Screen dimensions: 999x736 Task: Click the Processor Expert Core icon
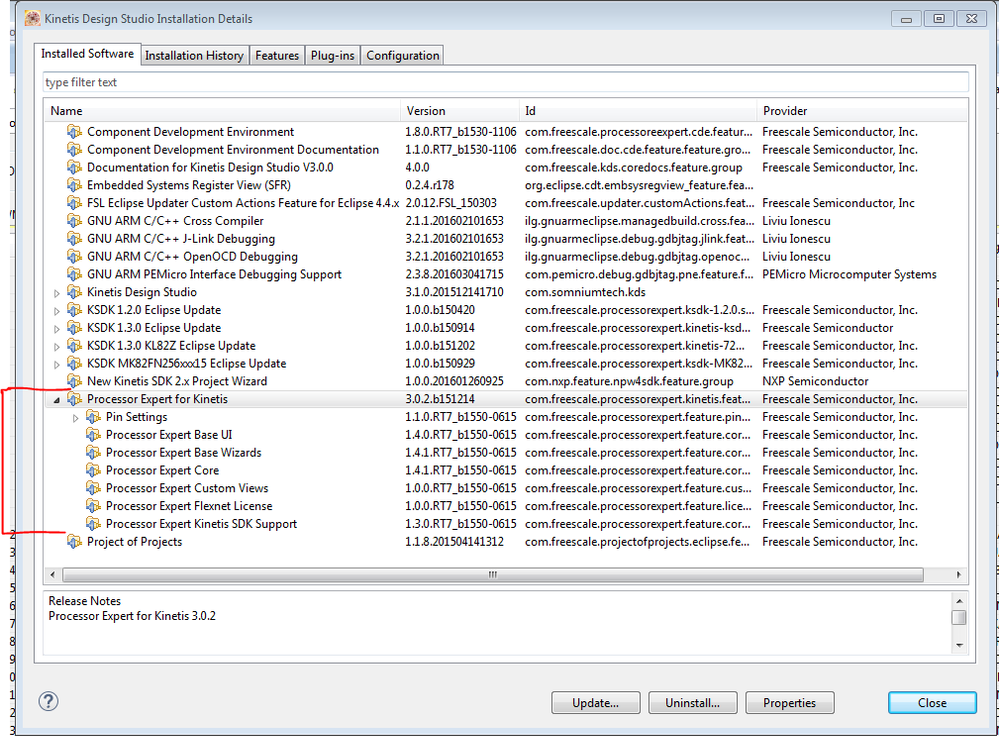coord(94,471)
